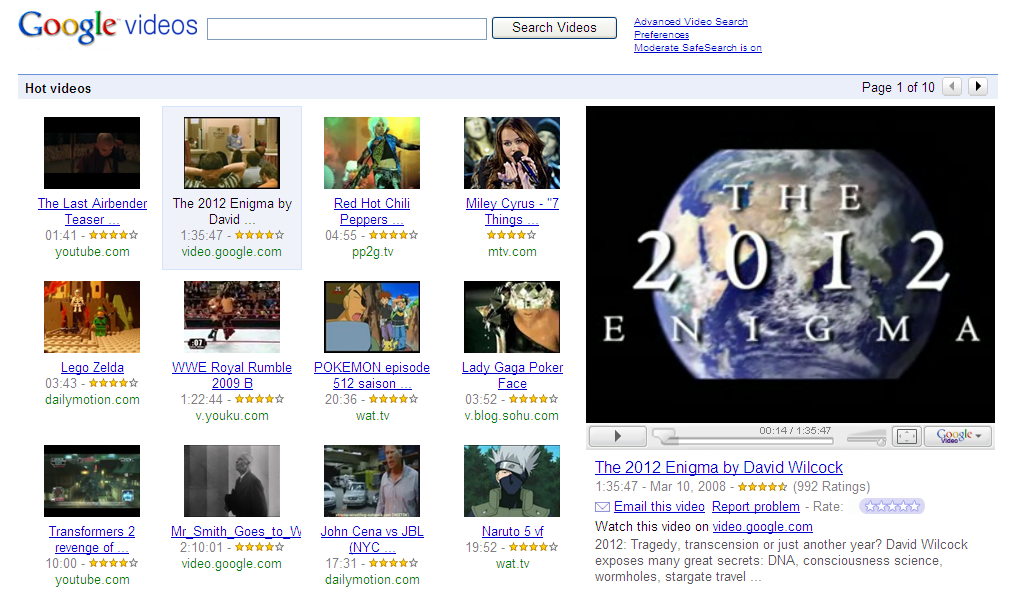Open the Red Hot Chili Peppers thumbnail
Screen dimensions: 1015x595
372,153
